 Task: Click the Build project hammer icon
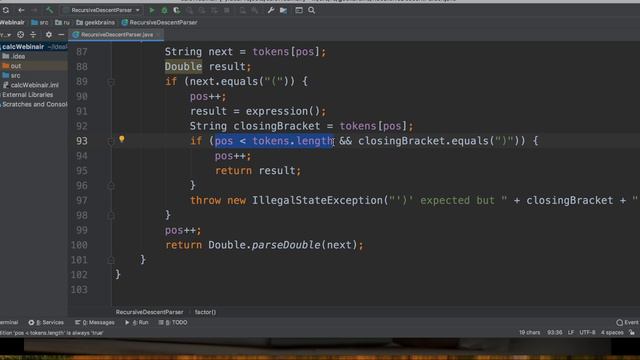coord(49,10)
